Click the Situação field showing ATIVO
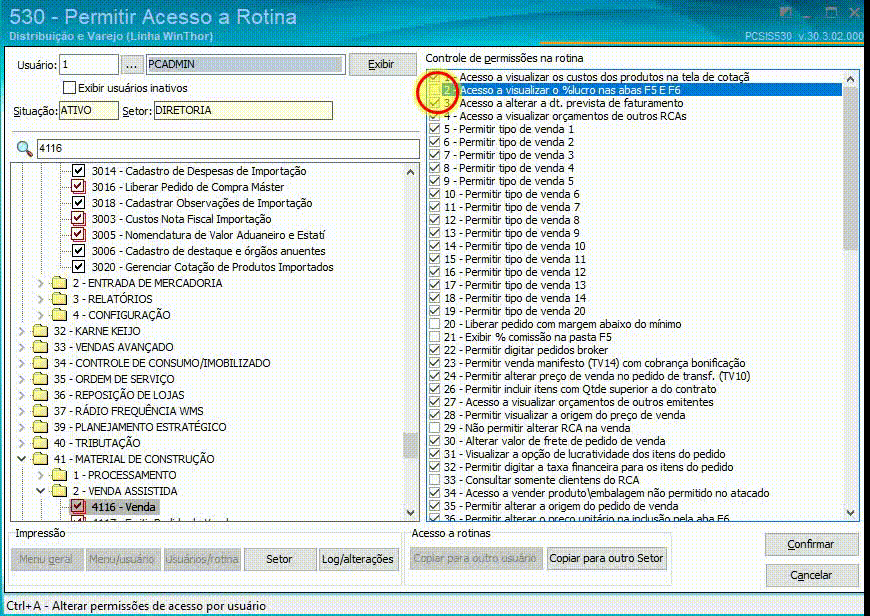Image resolution: width=870 pixels, height=616 pixels. [89, 110]
